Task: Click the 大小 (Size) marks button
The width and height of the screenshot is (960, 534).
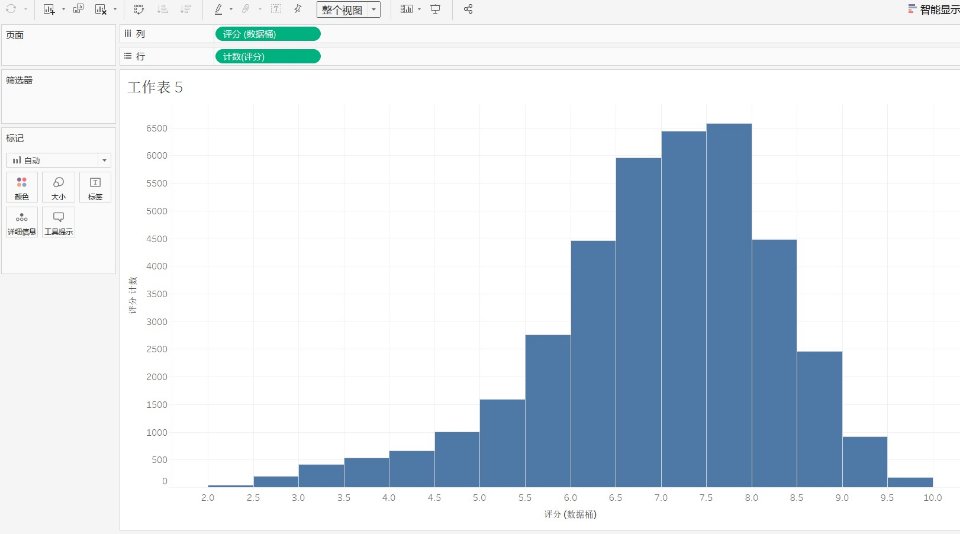Action: [58, 187]
